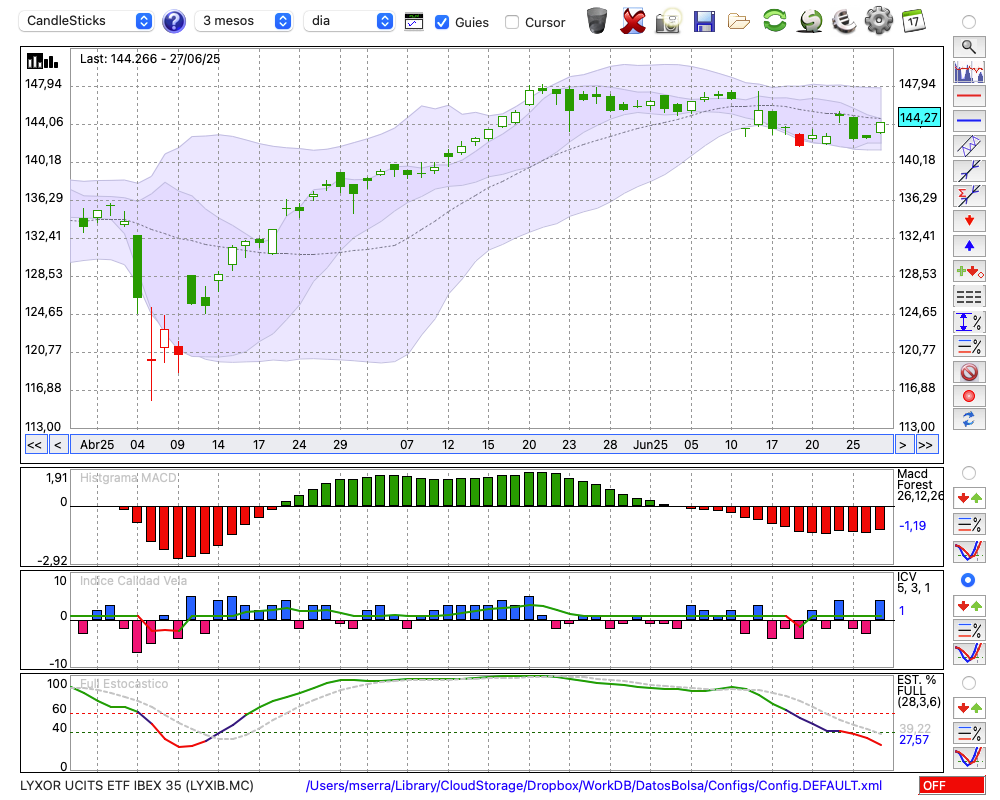The height and width of the screenshot is (800, 1000).
Task: Click the red prohibited circle icon
Action: pos(969,372)
